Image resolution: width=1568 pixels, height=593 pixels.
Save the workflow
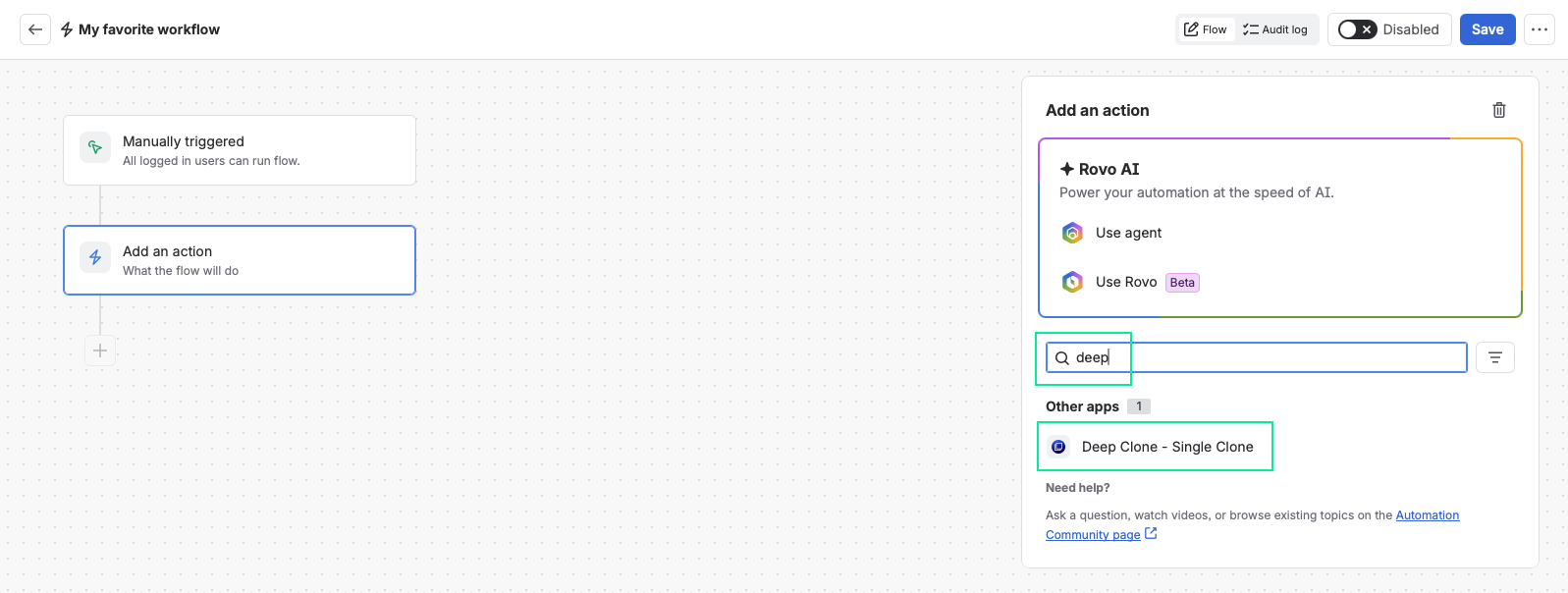tap(1487, 29)
